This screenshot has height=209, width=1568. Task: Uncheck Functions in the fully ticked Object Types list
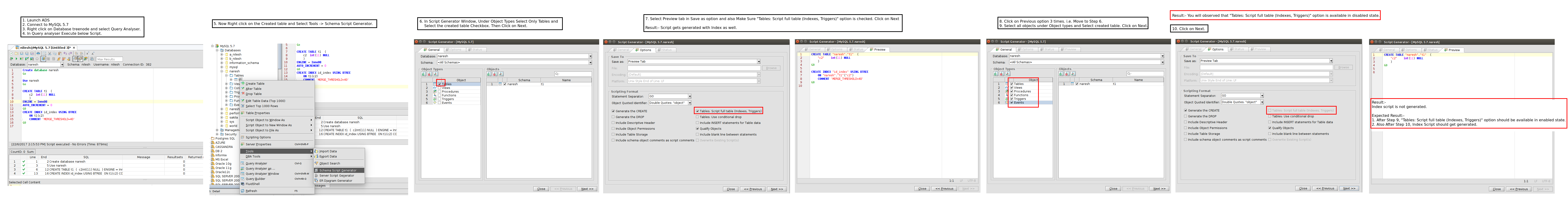1012,95
